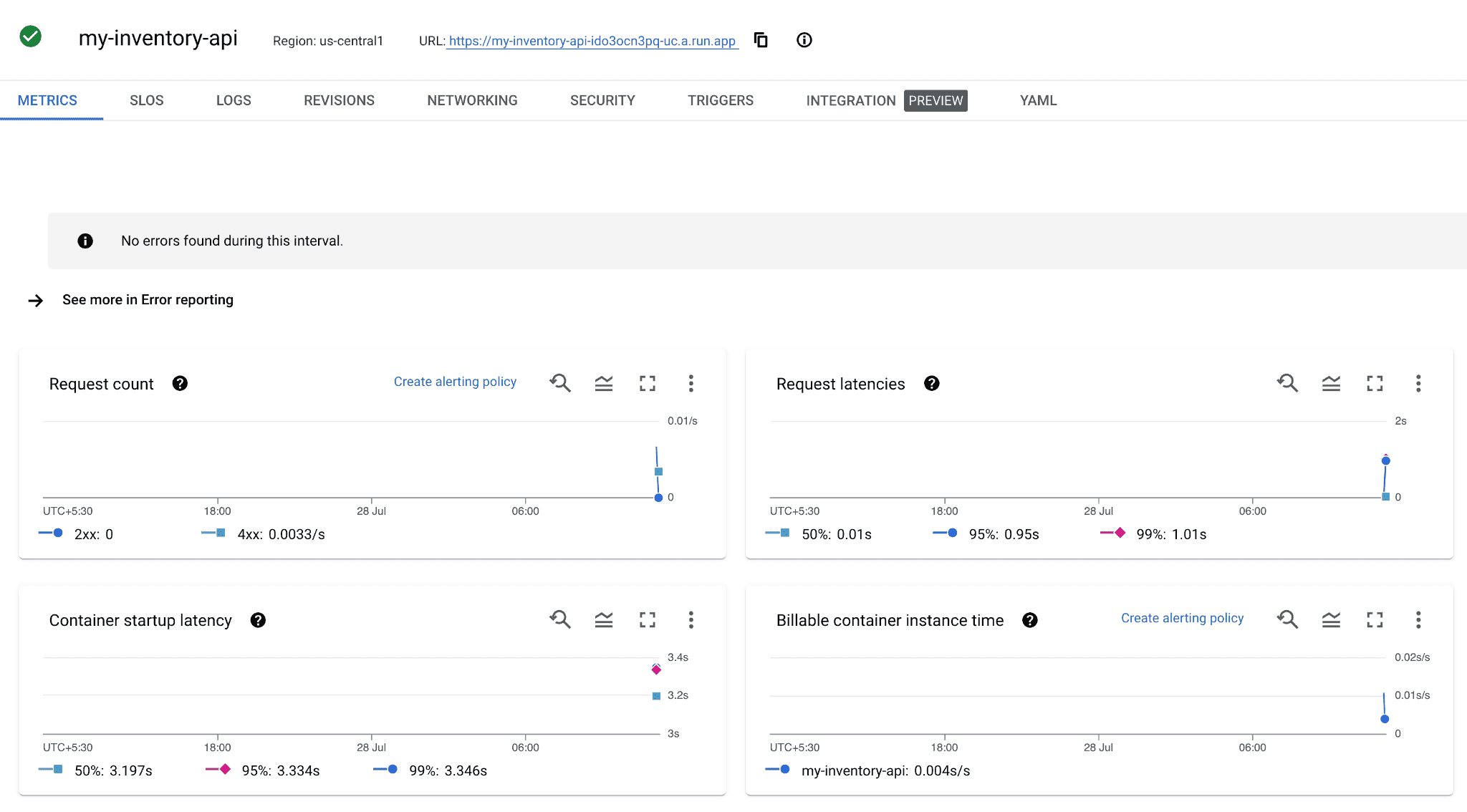Click the help icon beside Billable container instance time

click(x=1030, y=620)
